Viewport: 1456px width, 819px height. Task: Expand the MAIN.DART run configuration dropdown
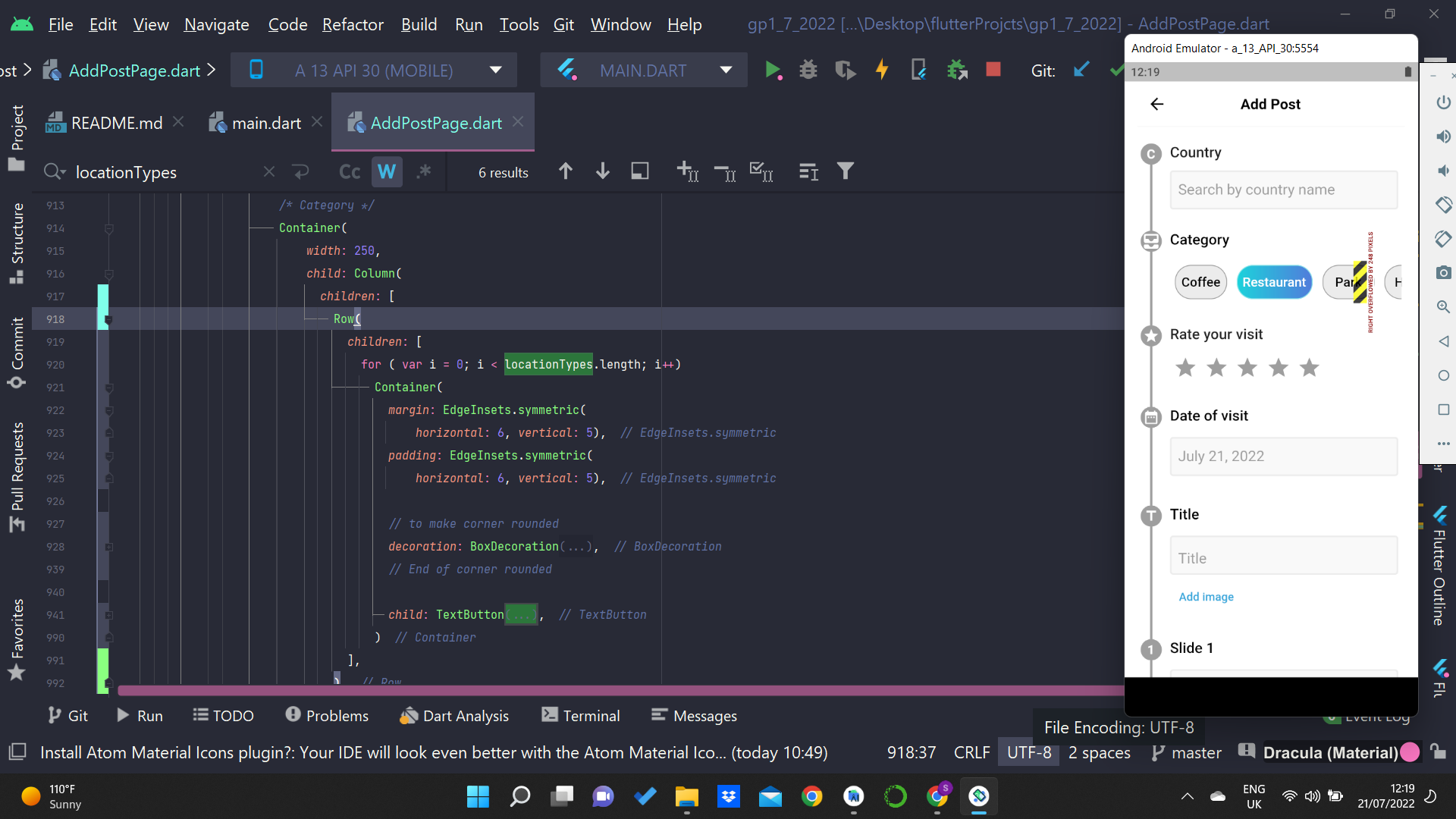pyautogui.click(x=727, y=70)
